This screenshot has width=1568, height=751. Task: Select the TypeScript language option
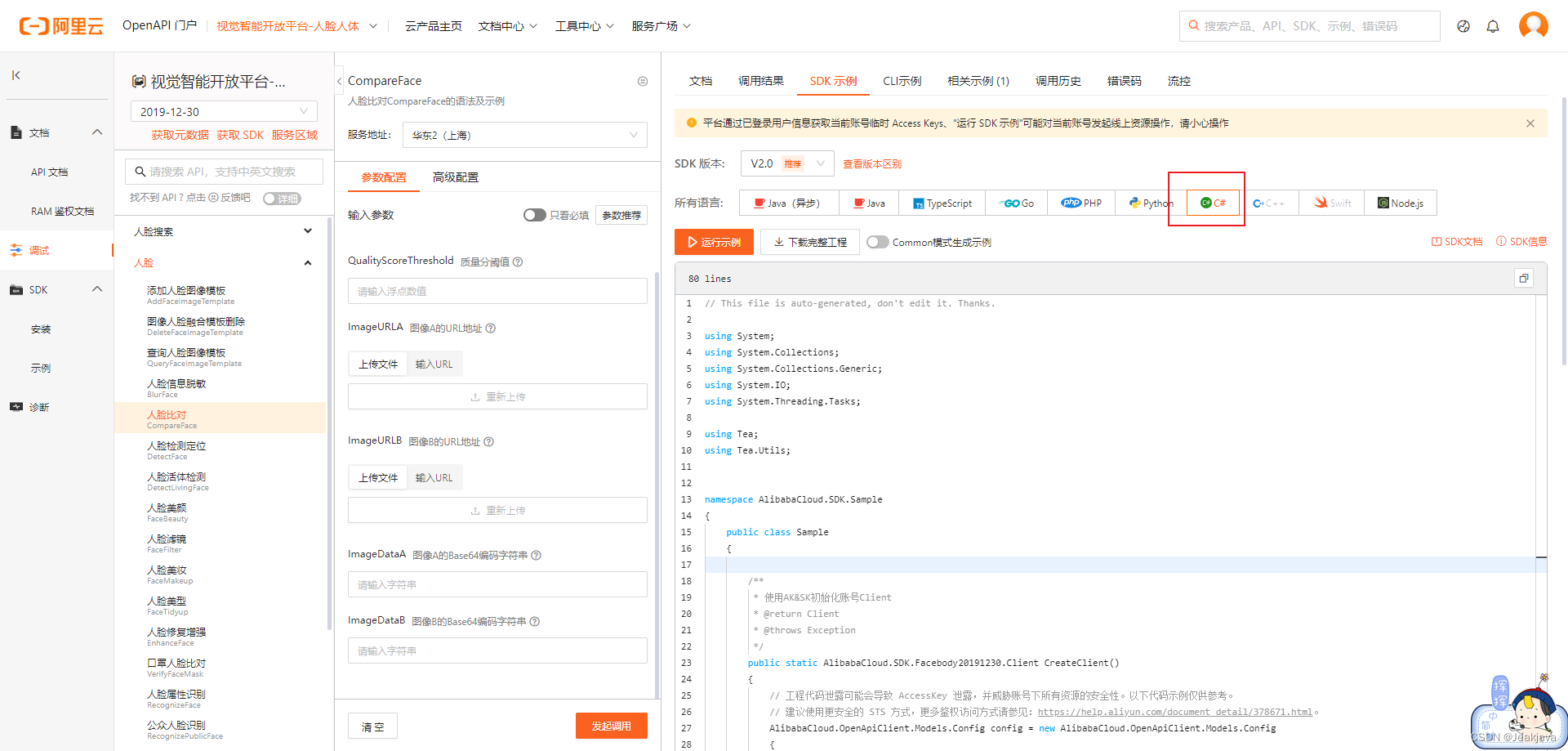[x=942, y=203]
